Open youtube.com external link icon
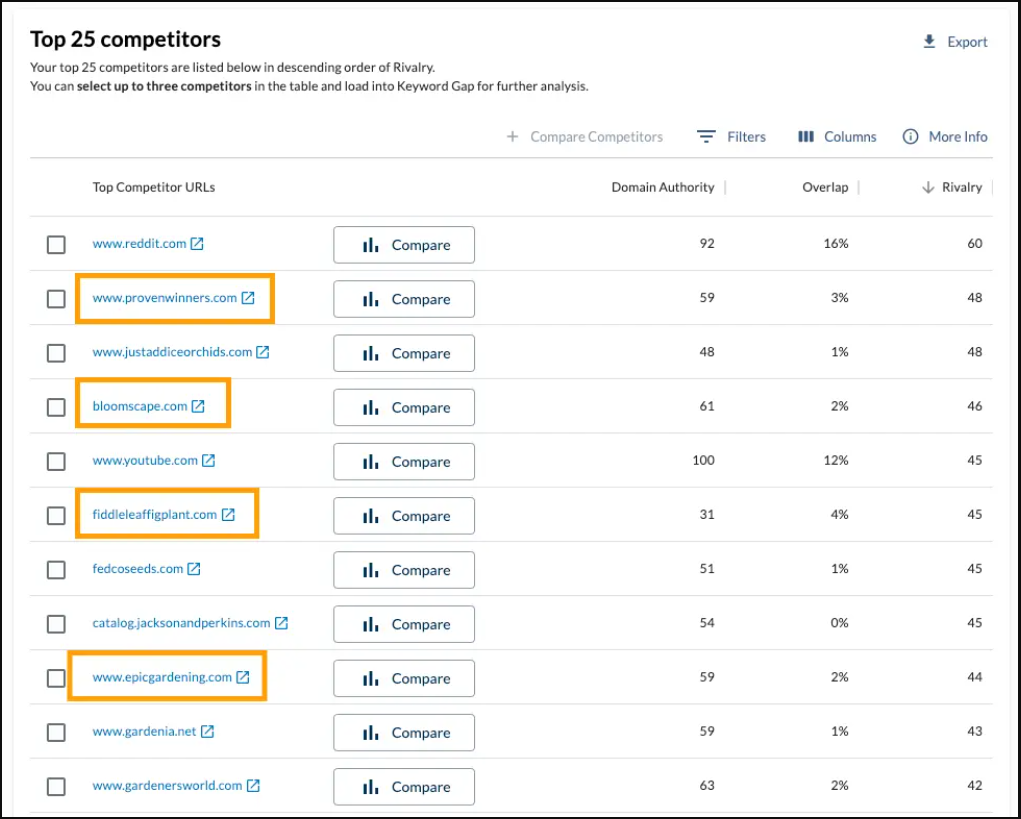The width and height of the screenshot is (1021, 819). (x=208, y=460)
